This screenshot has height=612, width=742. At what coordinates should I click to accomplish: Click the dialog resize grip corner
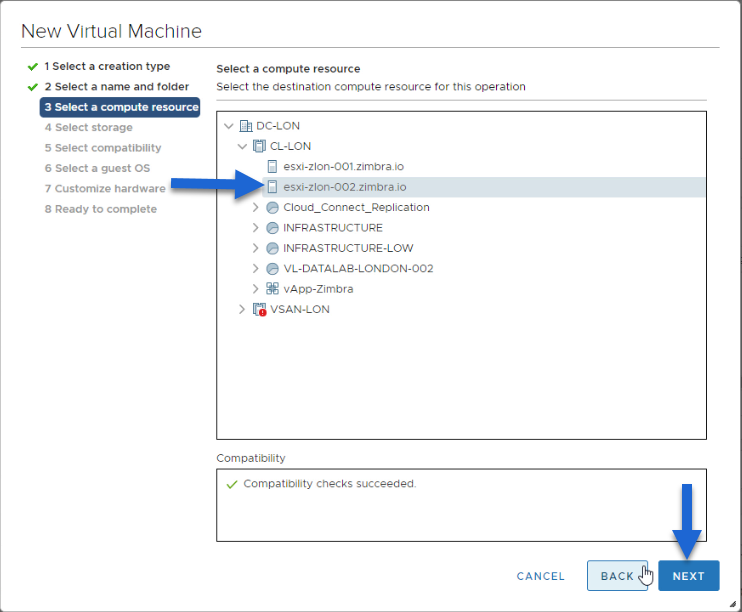732,603
